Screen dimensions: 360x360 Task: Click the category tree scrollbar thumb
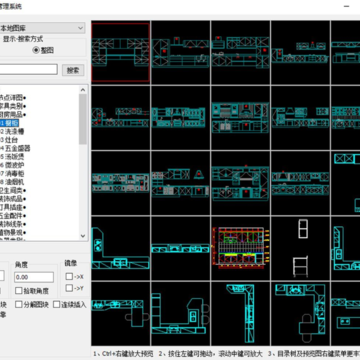[83, 119]
